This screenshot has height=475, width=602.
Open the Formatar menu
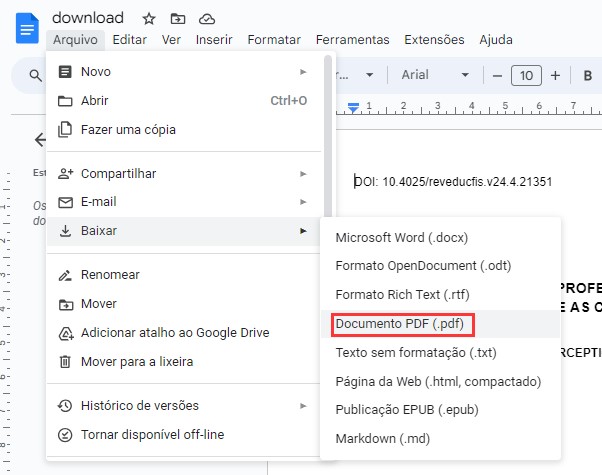coord(274,40)
